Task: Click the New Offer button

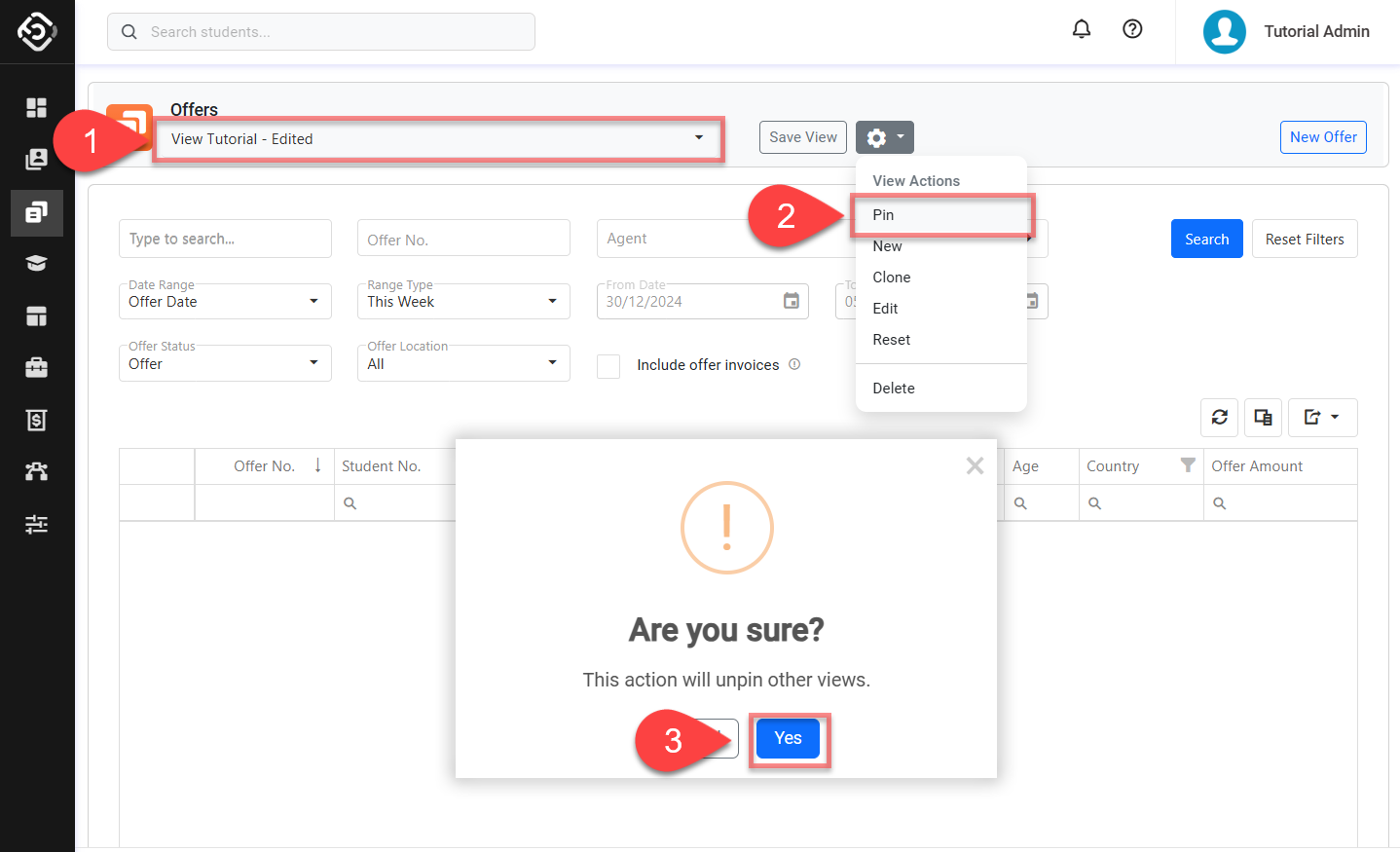Action: pyautogui.click(x=1322, y=137)
